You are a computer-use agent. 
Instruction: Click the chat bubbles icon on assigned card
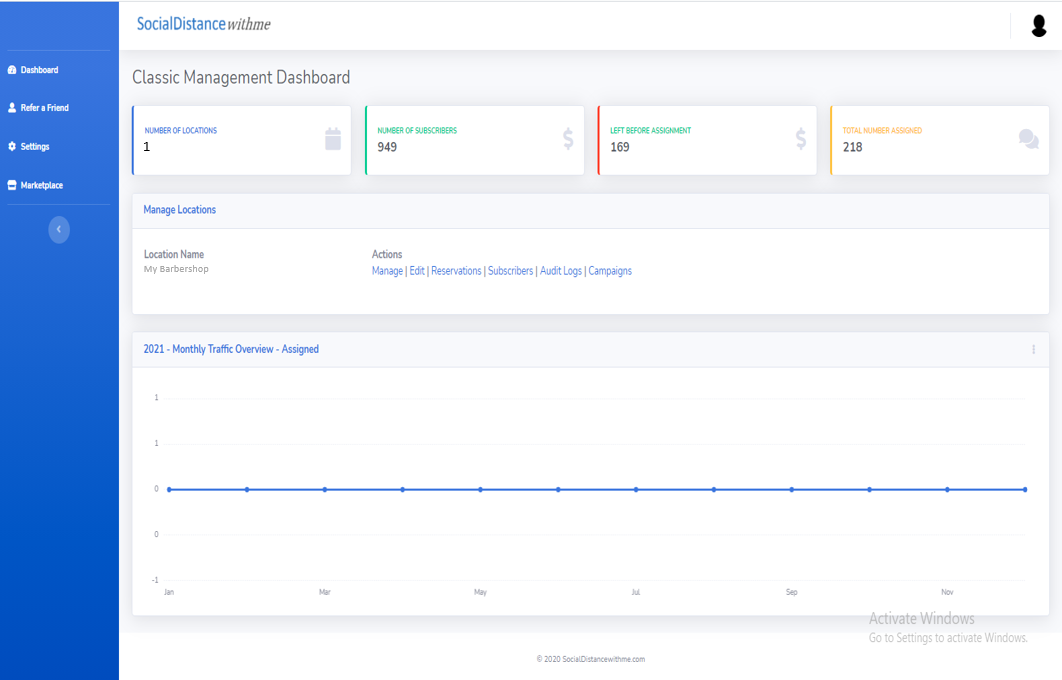pos(1028,139)
